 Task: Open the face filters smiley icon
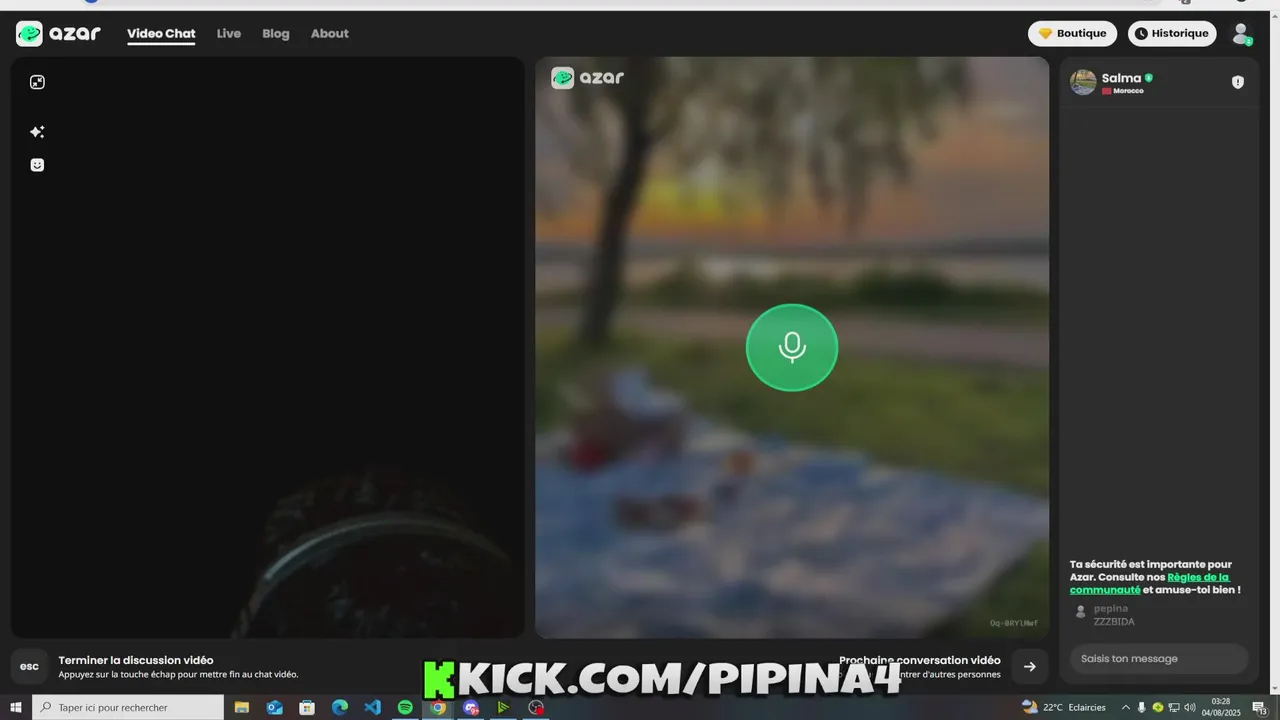(37, 165)
